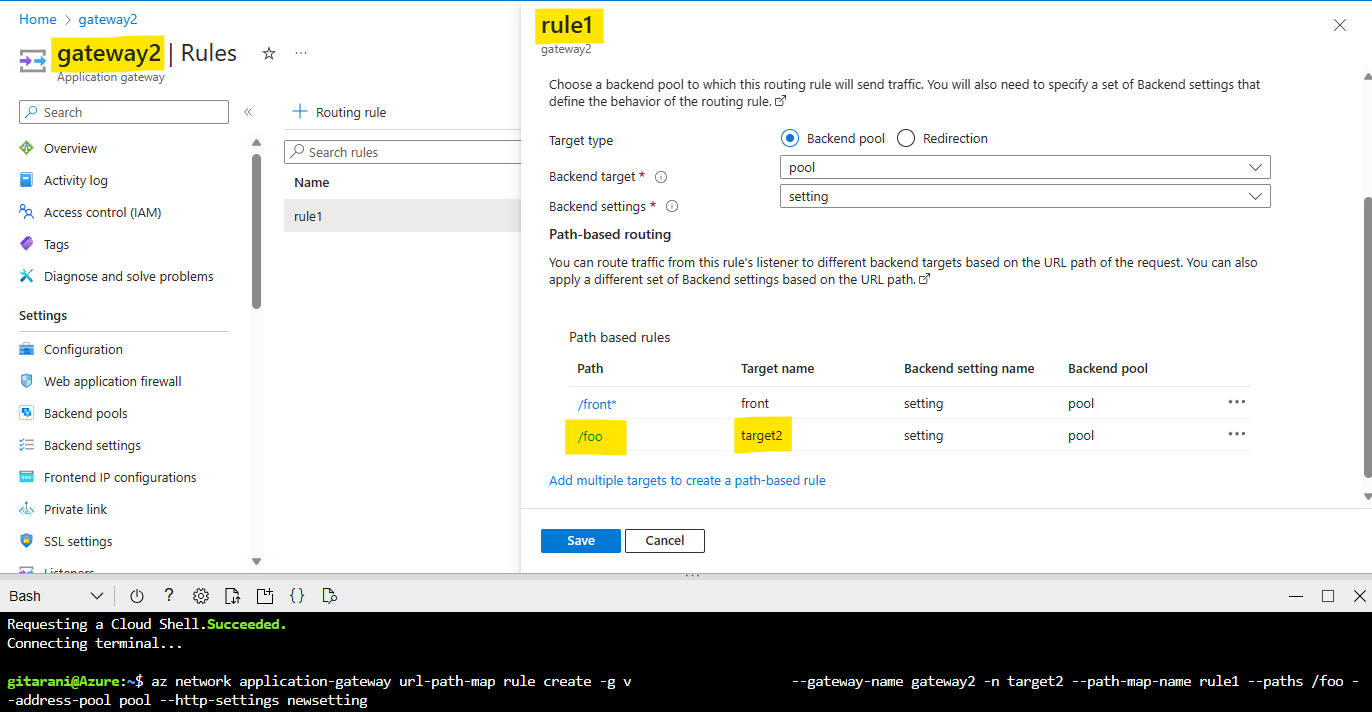Click the Routing rule add button

pos(339,112)
